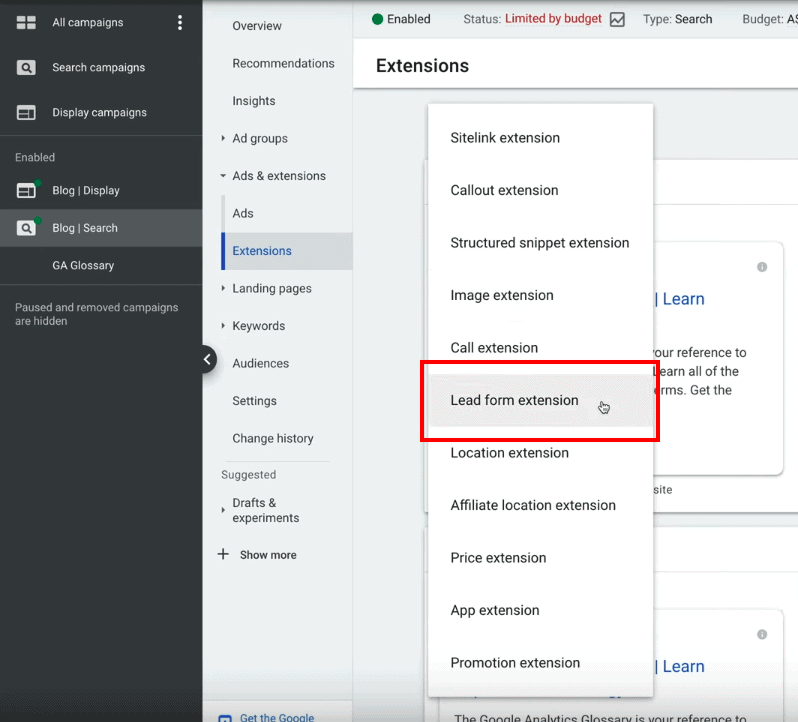Click info icon on first ad card
The image size is (798, 722).
click(x=762, y=267)
